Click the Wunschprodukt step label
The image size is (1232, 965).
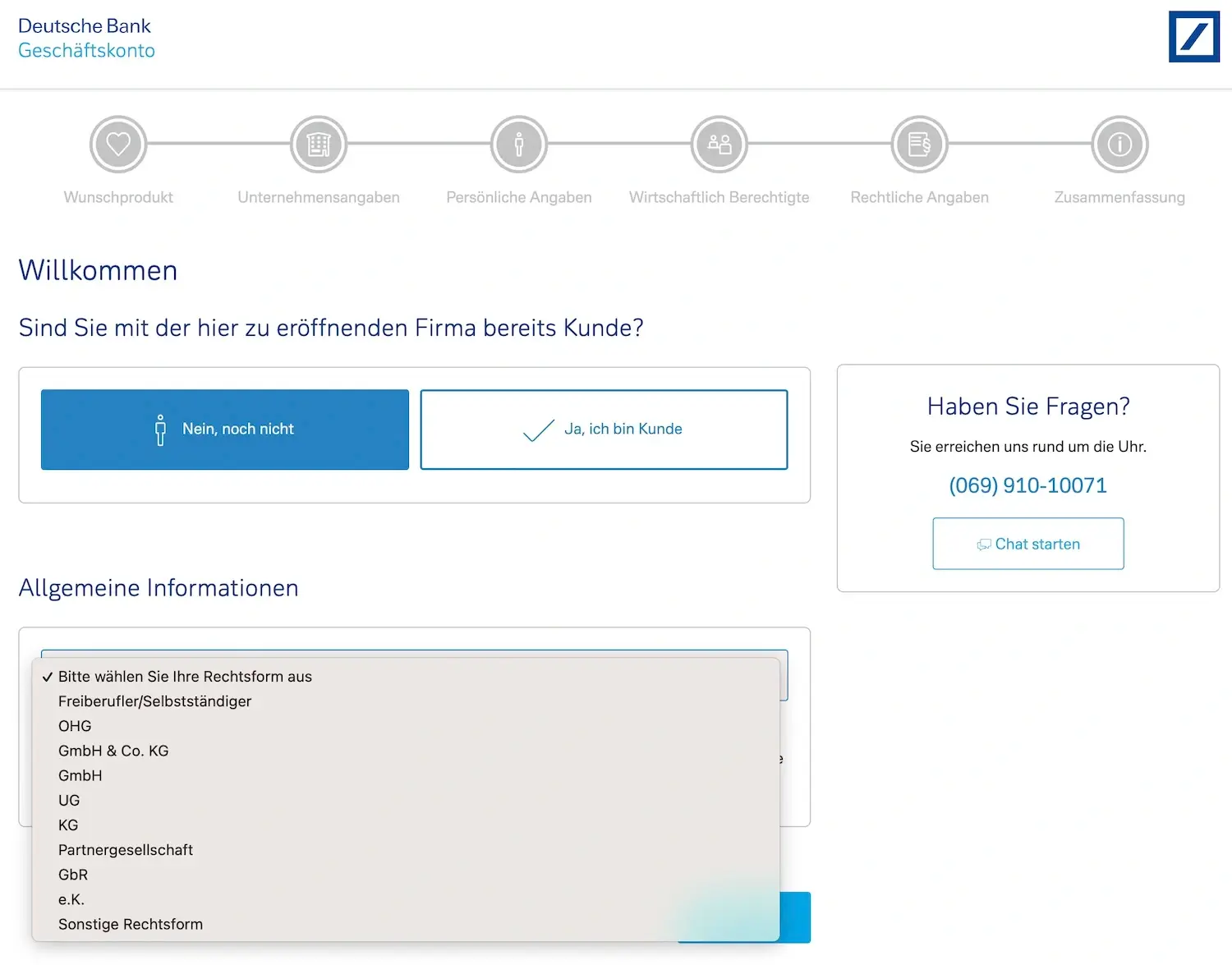pyautogui.click(x=118, y=197)
